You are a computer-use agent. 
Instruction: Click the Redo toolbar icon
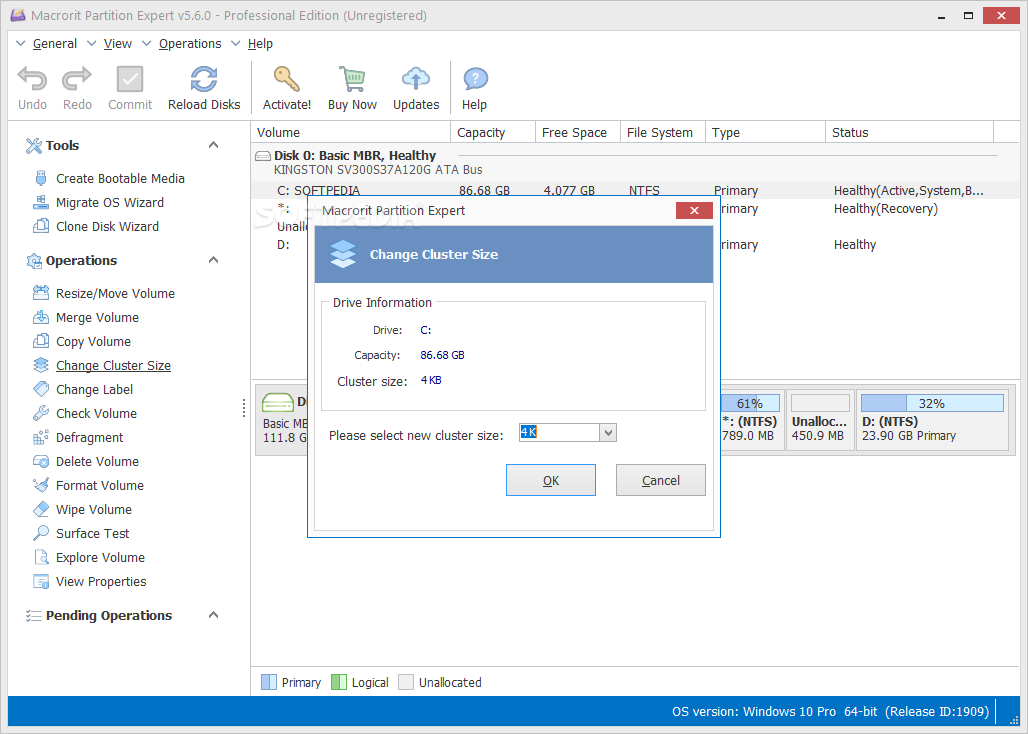coord(77,79)
